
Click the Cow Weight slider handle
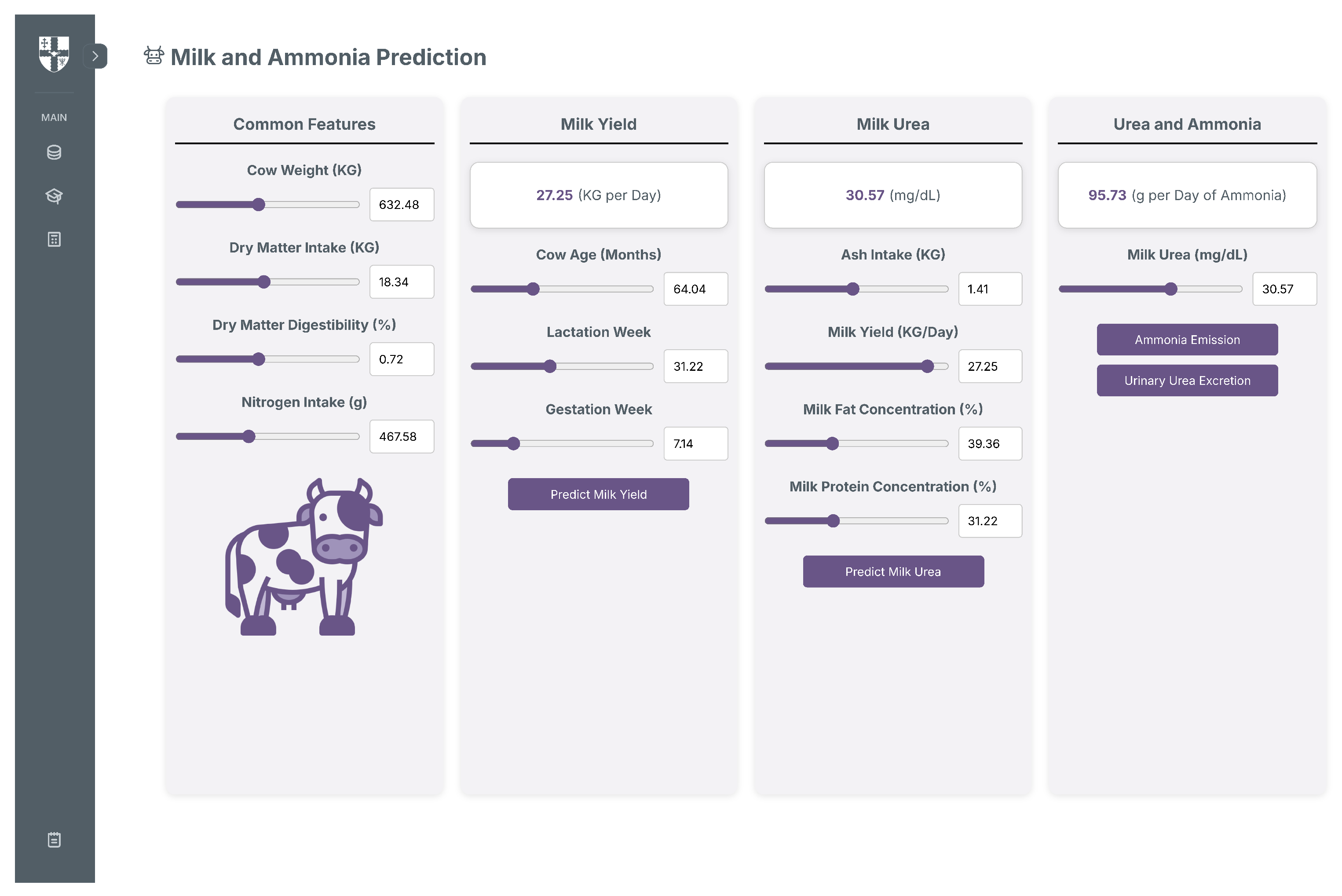click(259, 205)
